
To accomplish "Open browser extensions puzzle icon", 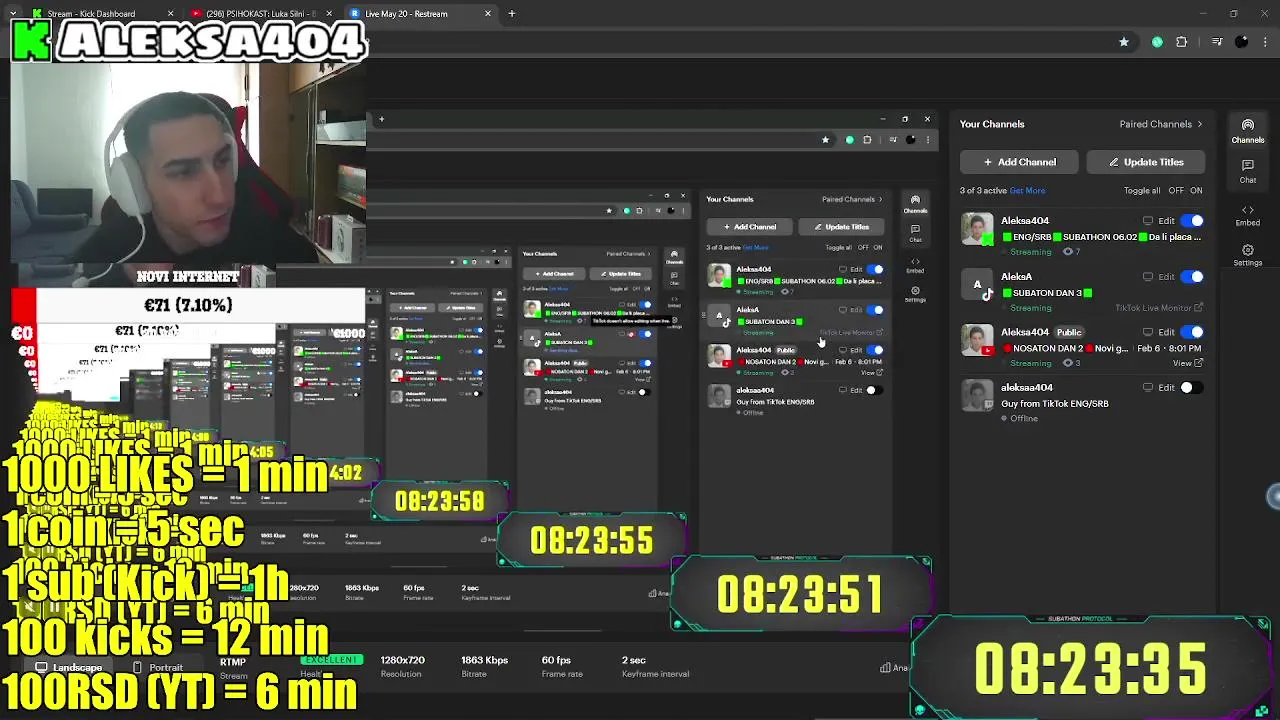I will tap(1182, 42).
